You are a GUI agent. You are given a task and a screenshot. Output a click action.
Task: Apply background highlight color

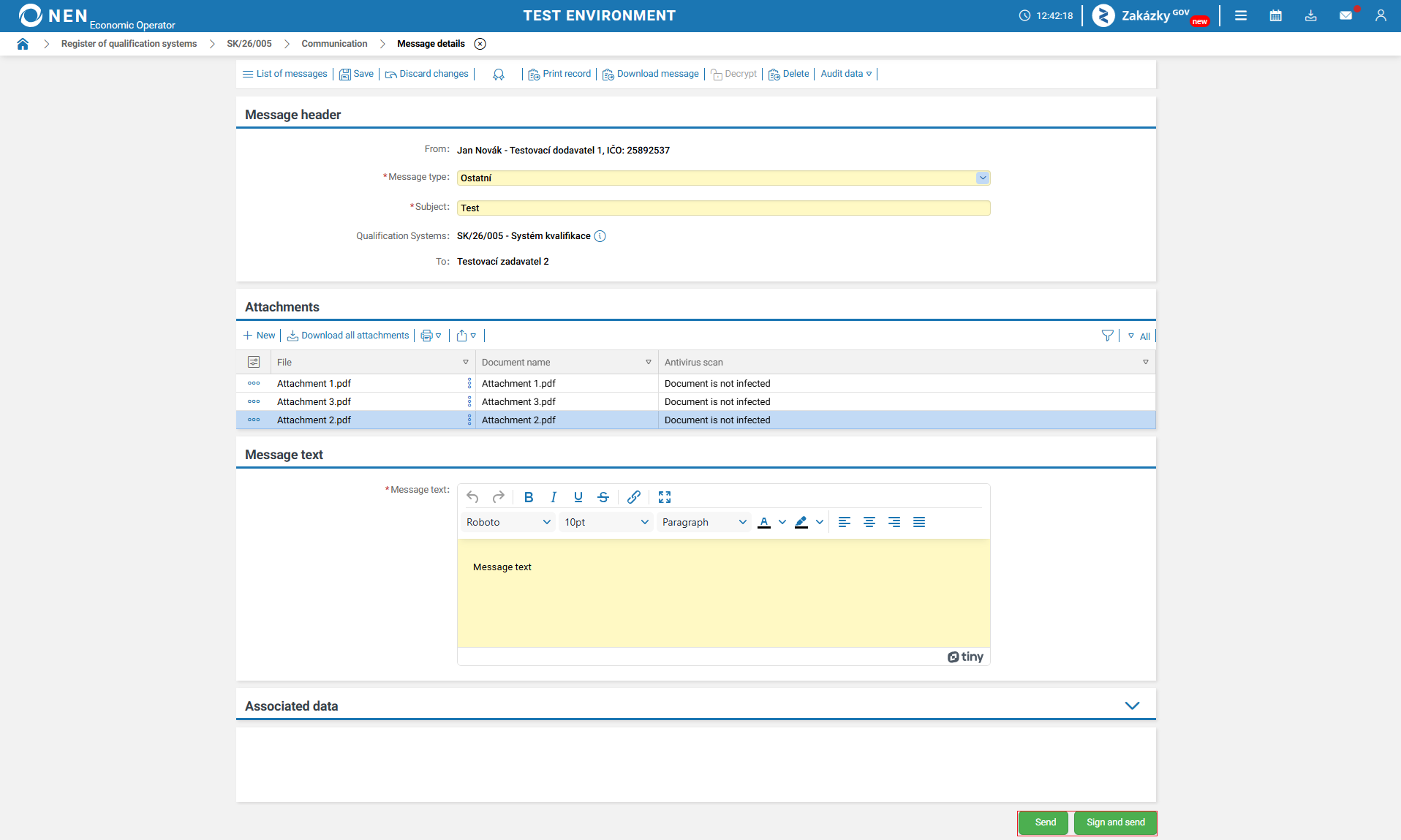801,522
